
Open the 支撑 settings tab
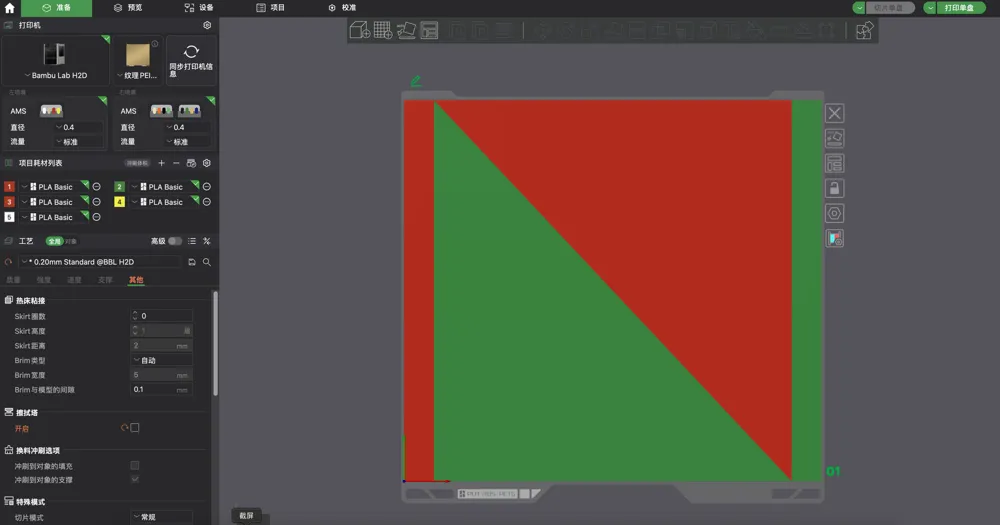(105, 280)
